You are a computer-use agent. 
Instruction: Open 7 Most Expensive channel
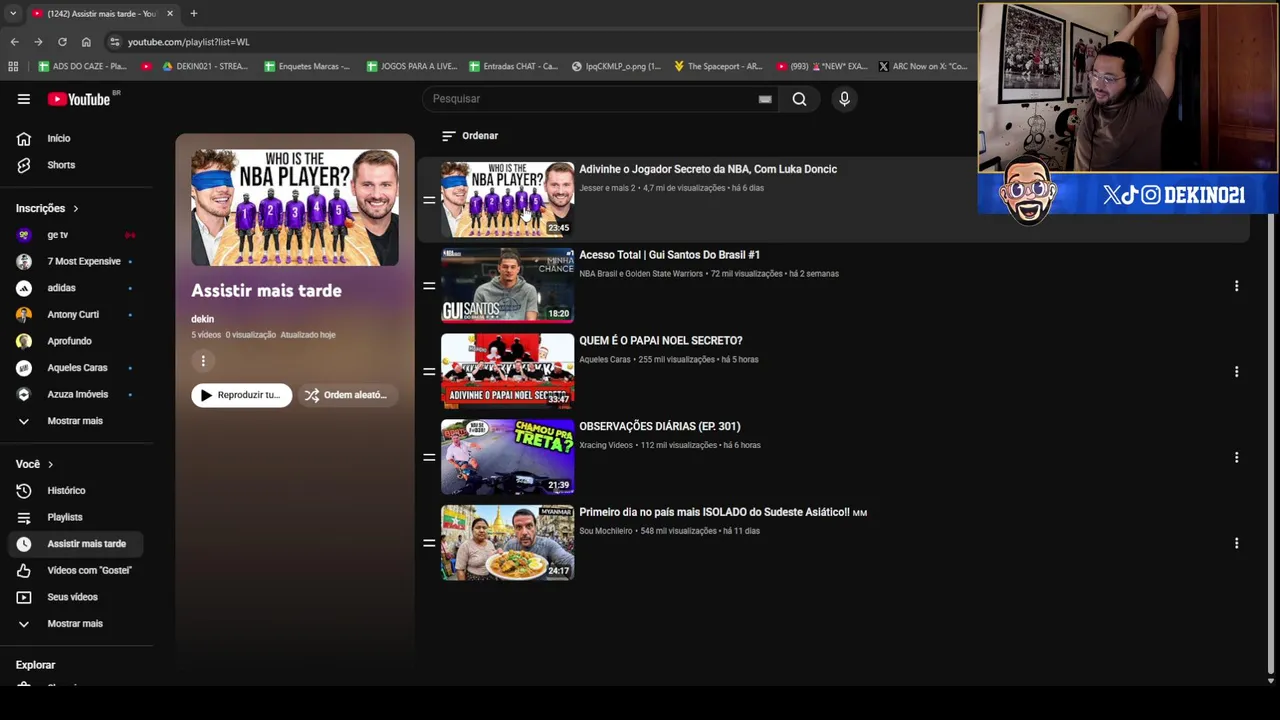point(76,261)
